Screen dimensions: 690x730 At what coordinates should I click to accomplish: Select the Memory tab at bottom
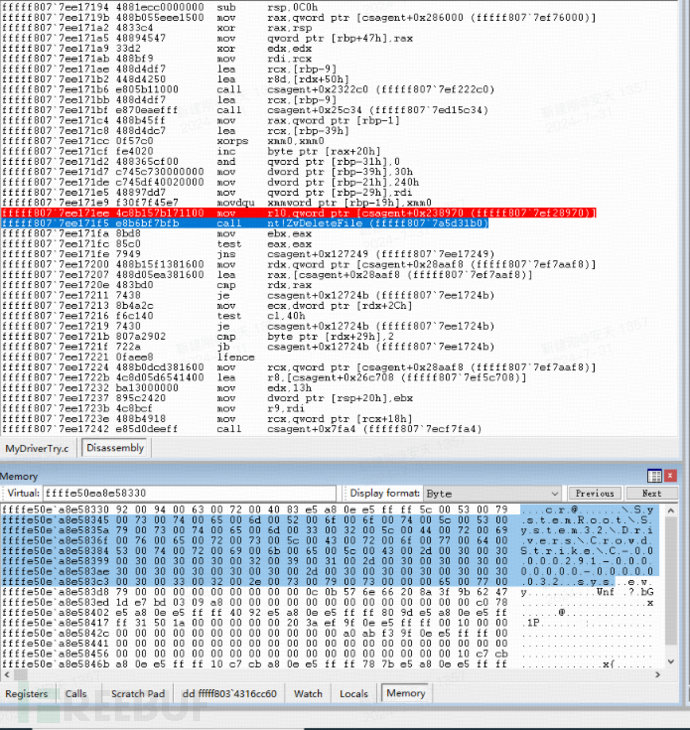(x=406, y=693)
